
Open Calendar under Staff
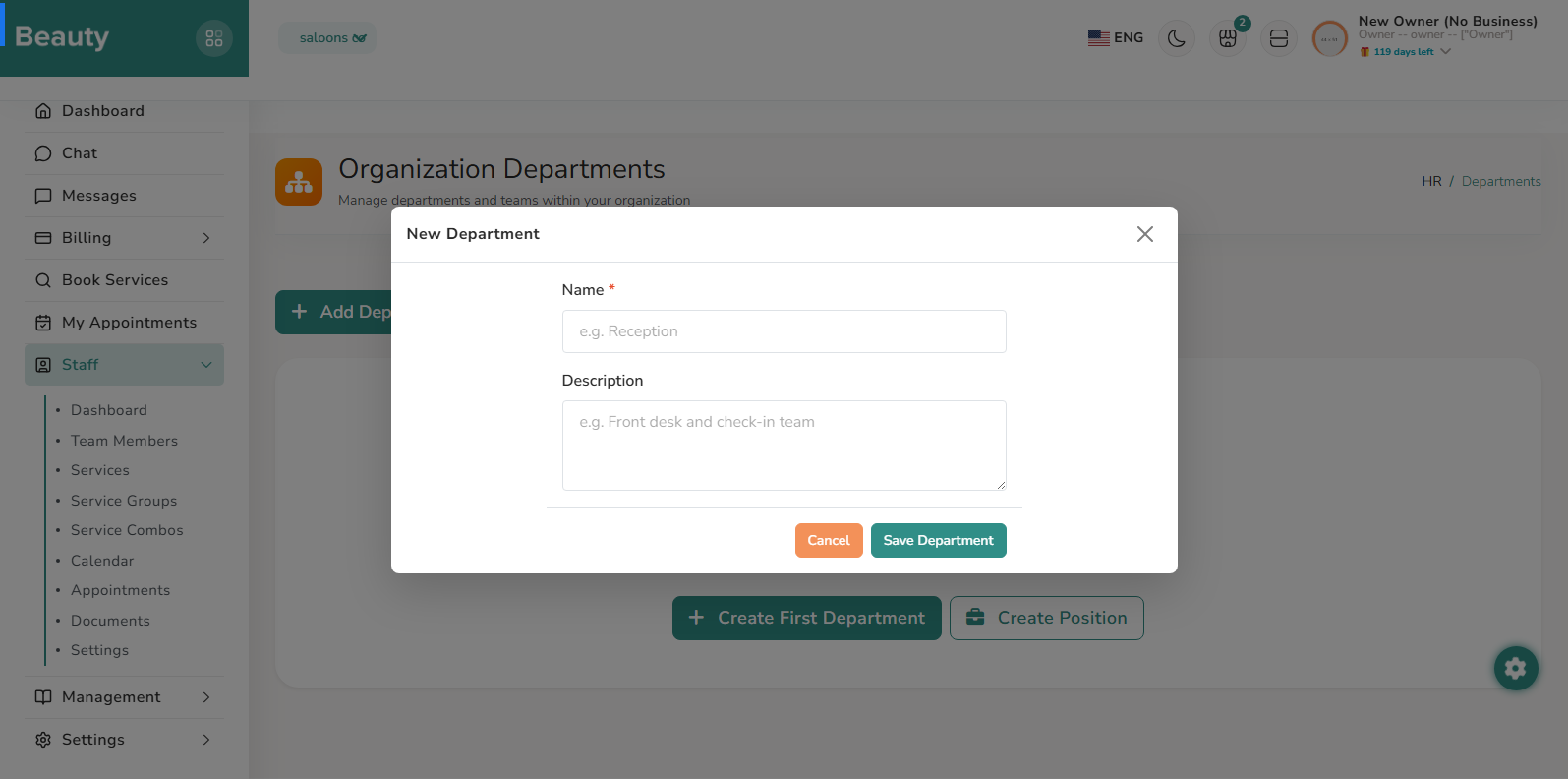coord(102,561)
